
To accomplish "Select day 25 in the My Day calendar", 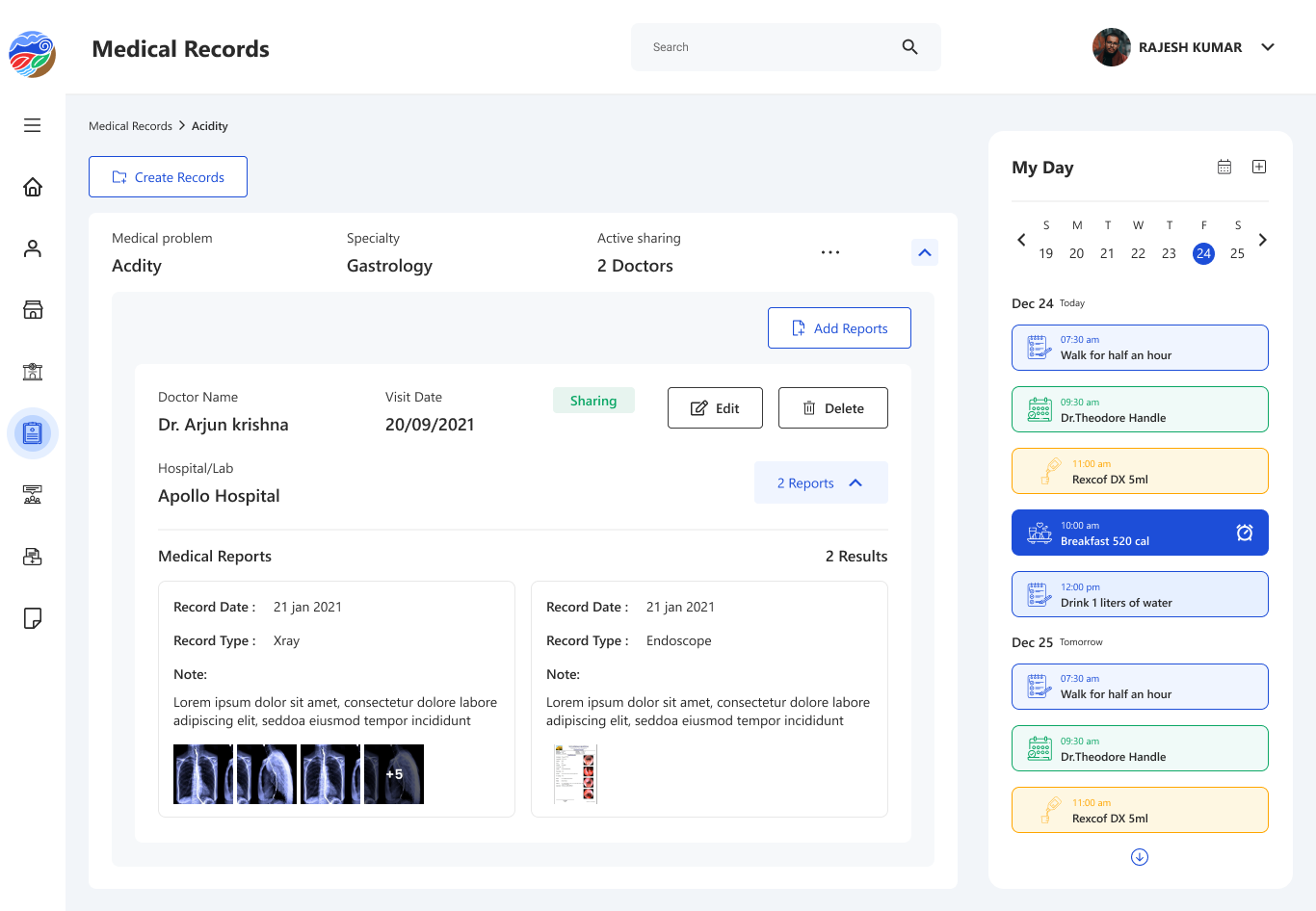I will (x=1238, y=253).
